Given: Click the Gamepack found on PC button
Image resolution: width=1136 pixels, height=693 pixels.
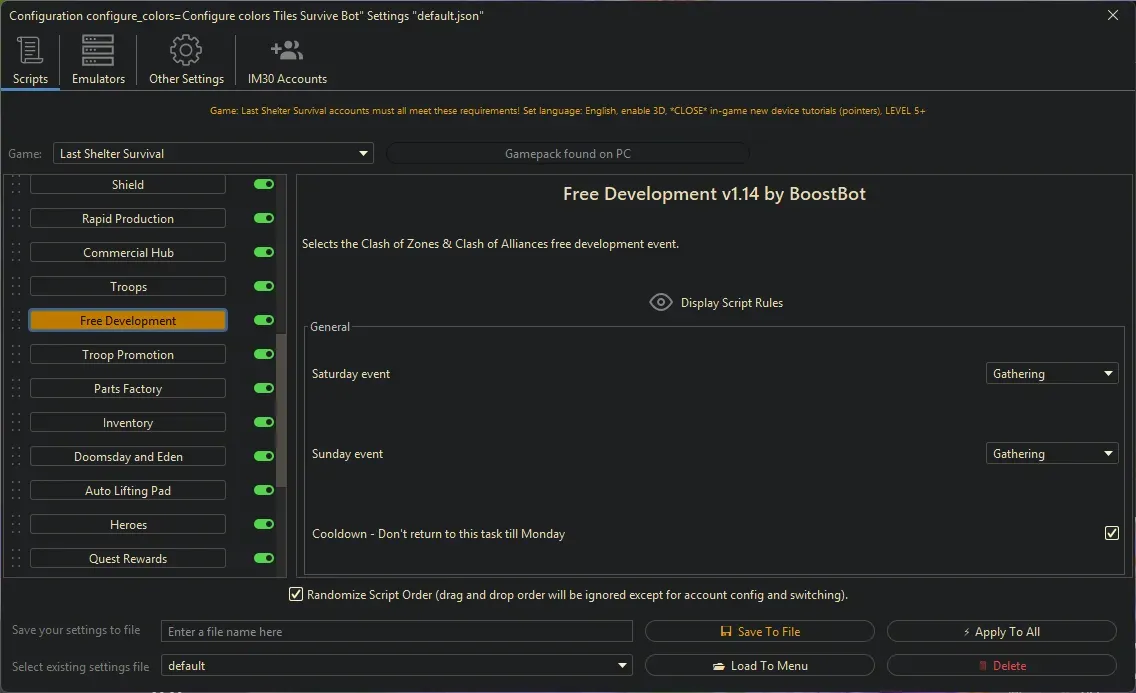Looking at the screenshot, I should pyautogui.click(x=568, y=154).
